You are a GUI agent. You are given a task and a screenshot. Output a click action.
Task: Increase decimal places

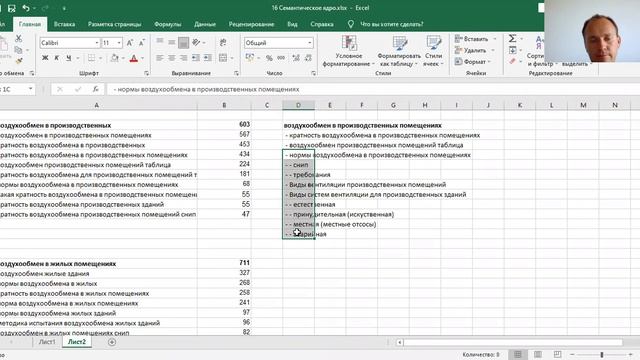pos(296,58)
